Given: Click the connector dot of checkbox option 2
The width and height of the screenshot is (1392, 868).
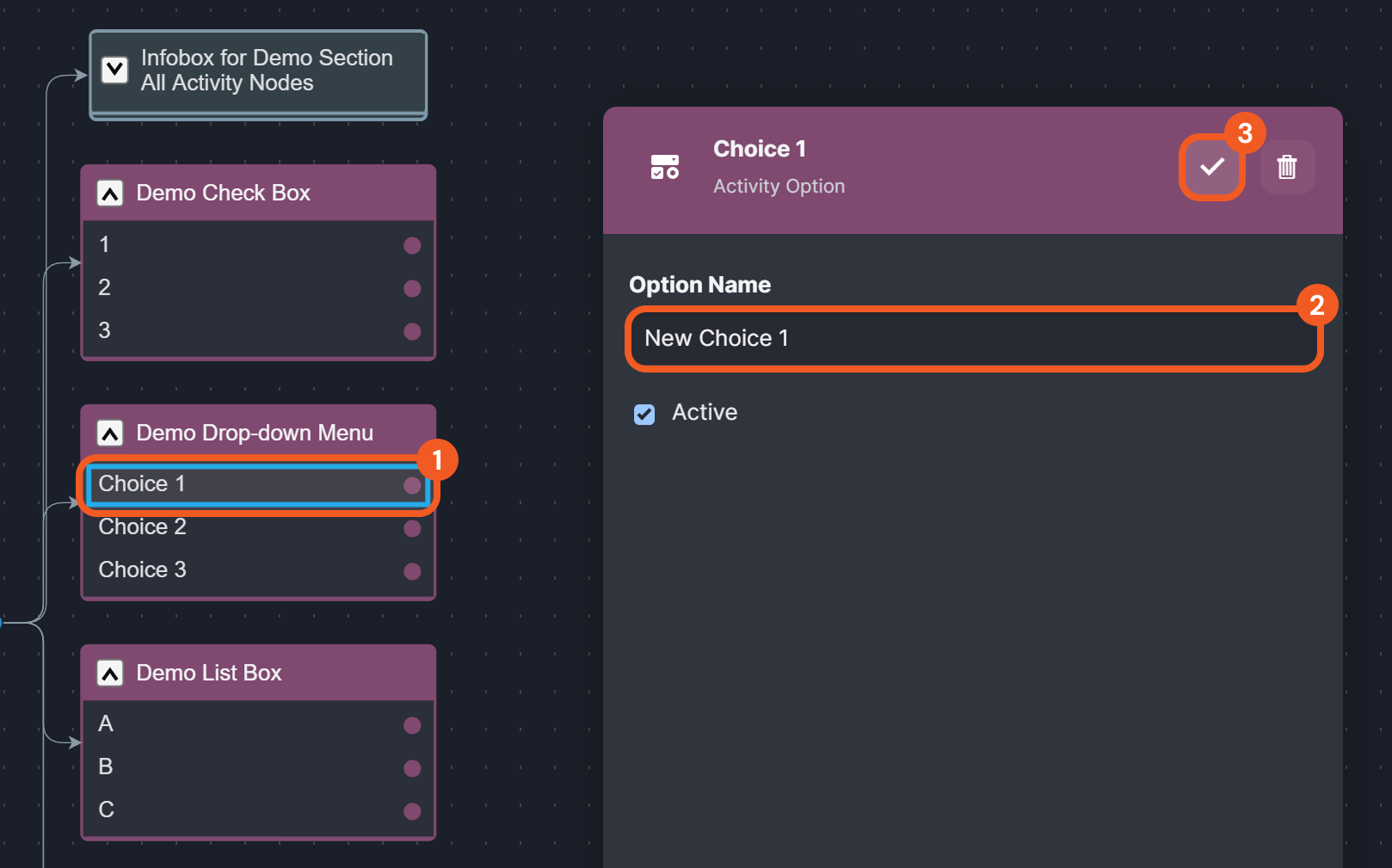Looking at the screenshot, I should (x=412, y=288).
